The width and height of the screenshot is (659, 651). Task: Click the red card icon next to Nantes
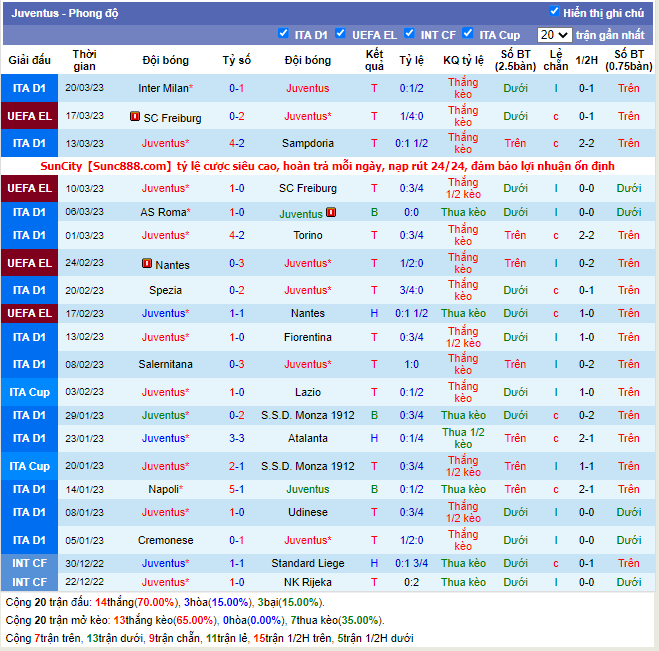pyautogui.click(x=147, y=264)
